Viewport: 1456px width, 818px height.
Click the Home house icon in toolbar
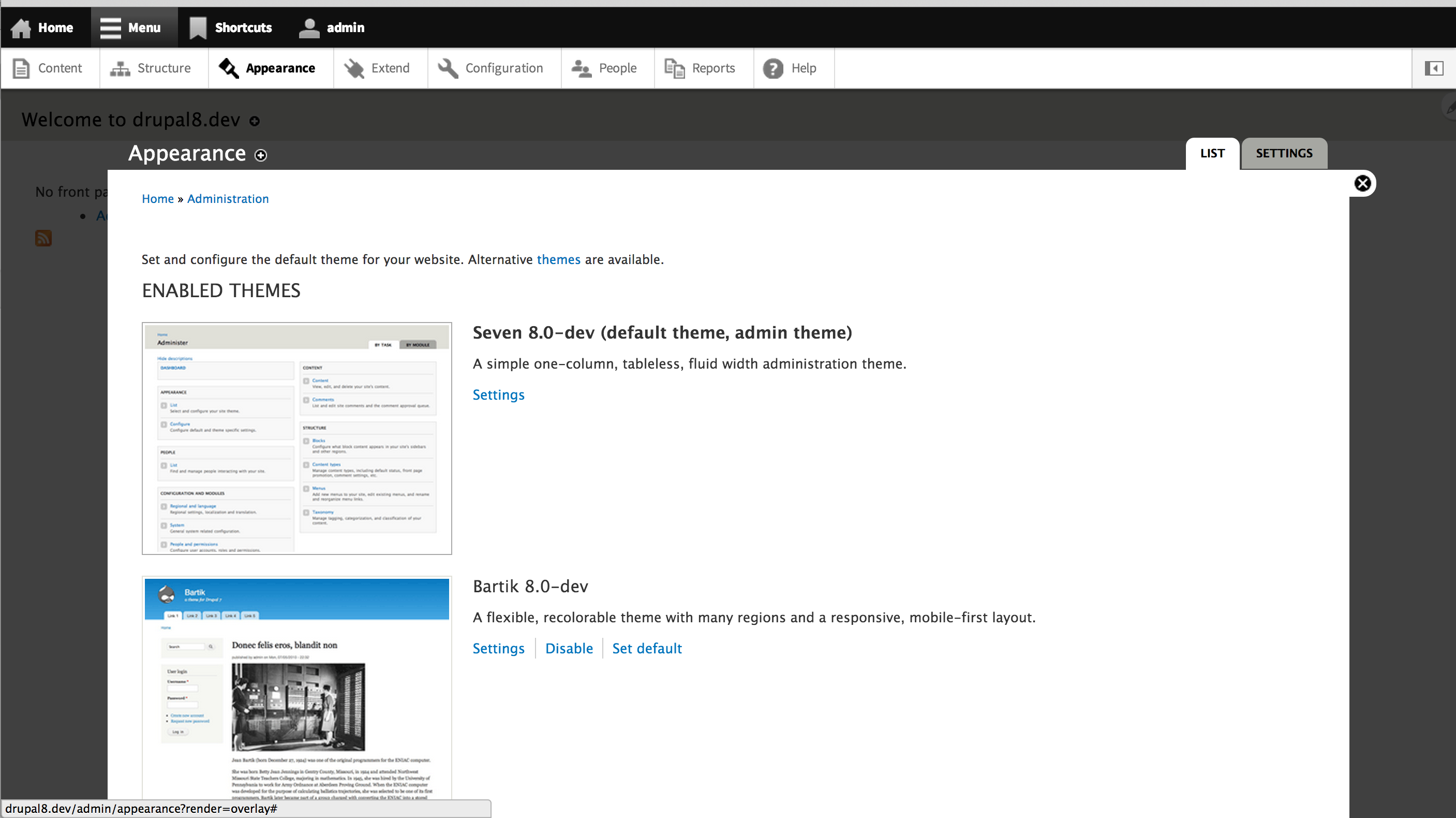coord(21,28)
